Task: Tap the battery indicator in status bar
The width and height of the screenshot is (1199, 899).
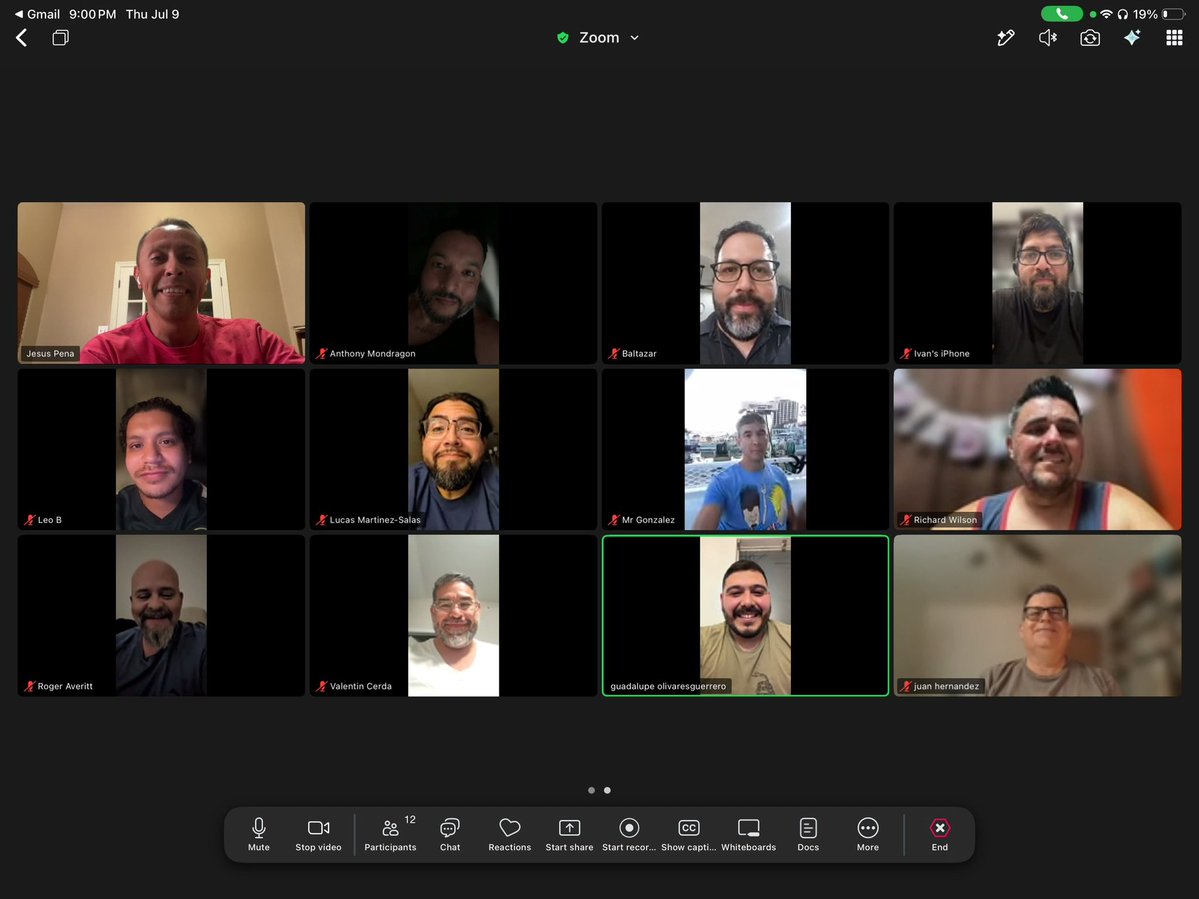Action: 1173,14
